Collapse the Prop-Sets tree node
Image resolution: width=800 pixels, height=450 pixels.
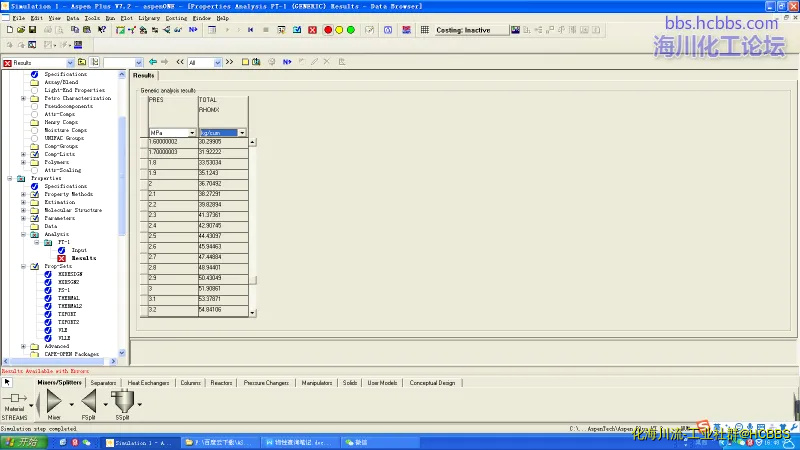tap(23, 266)
